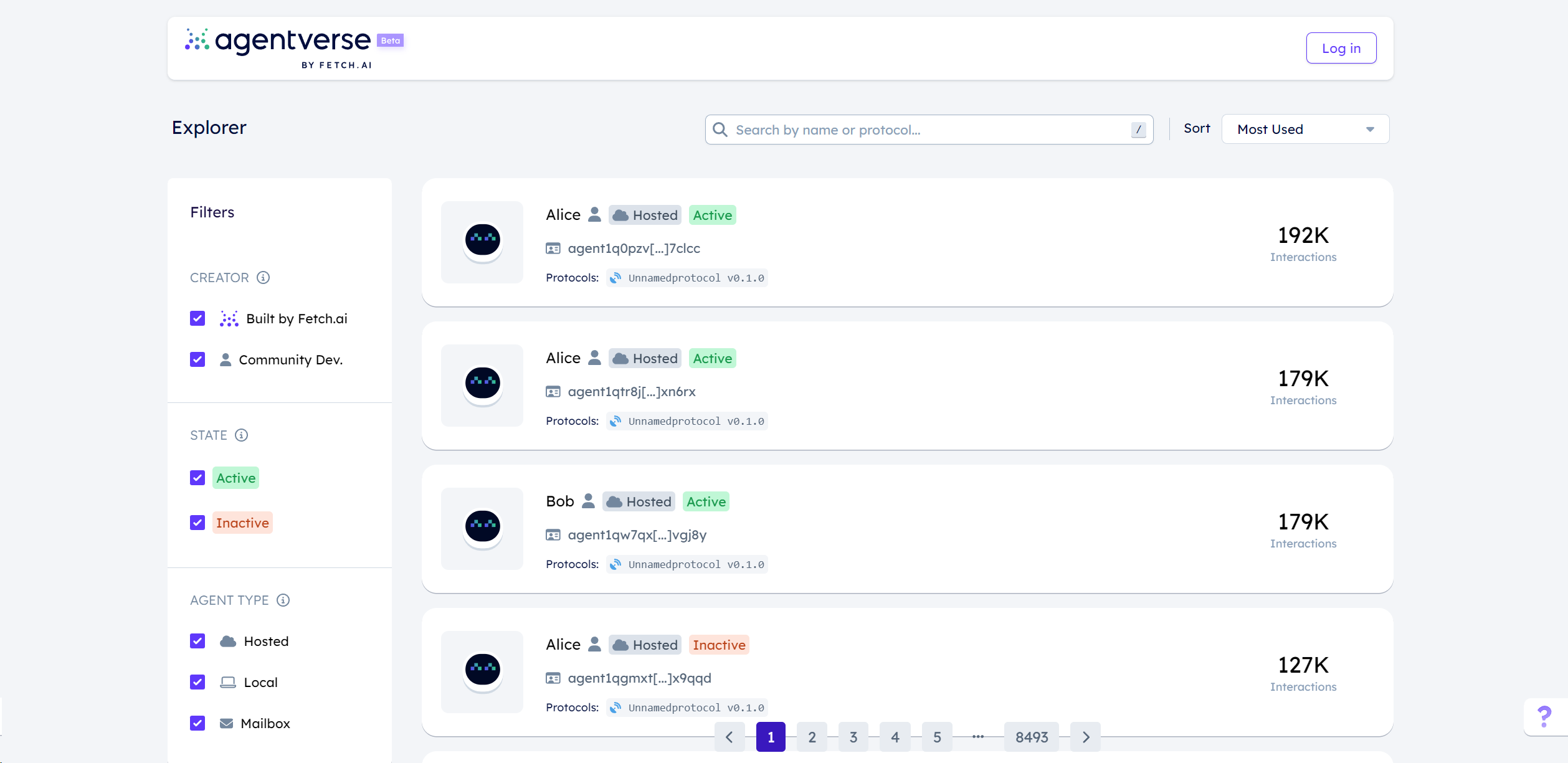Screen dimensions: 1568x763
Task: Click the info icon beside STATE filter
Action: click(x=242, y=435)
